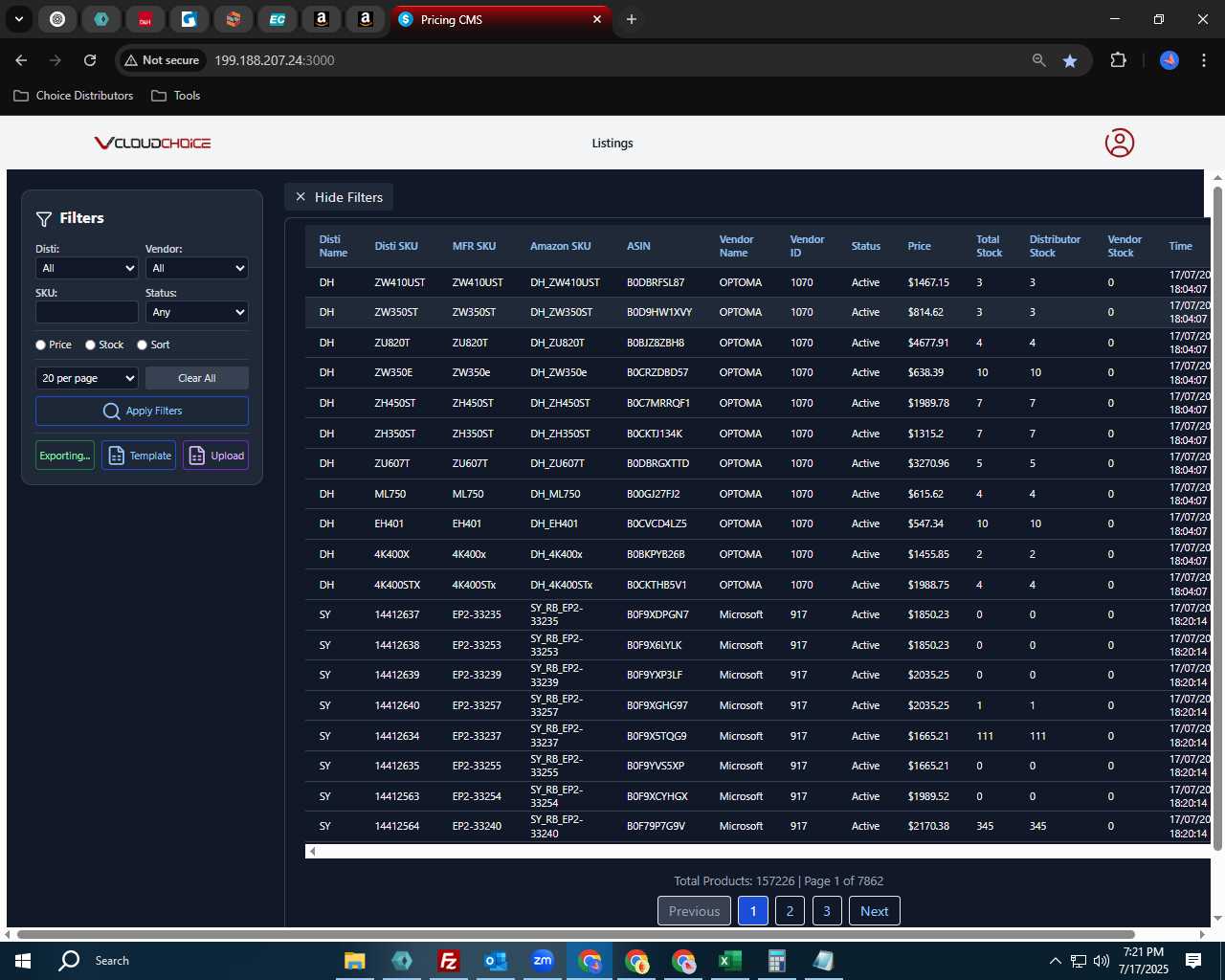Open the Windows Start menu
The width and height of the screenshot is (1225, 980).
click(23, 961)
